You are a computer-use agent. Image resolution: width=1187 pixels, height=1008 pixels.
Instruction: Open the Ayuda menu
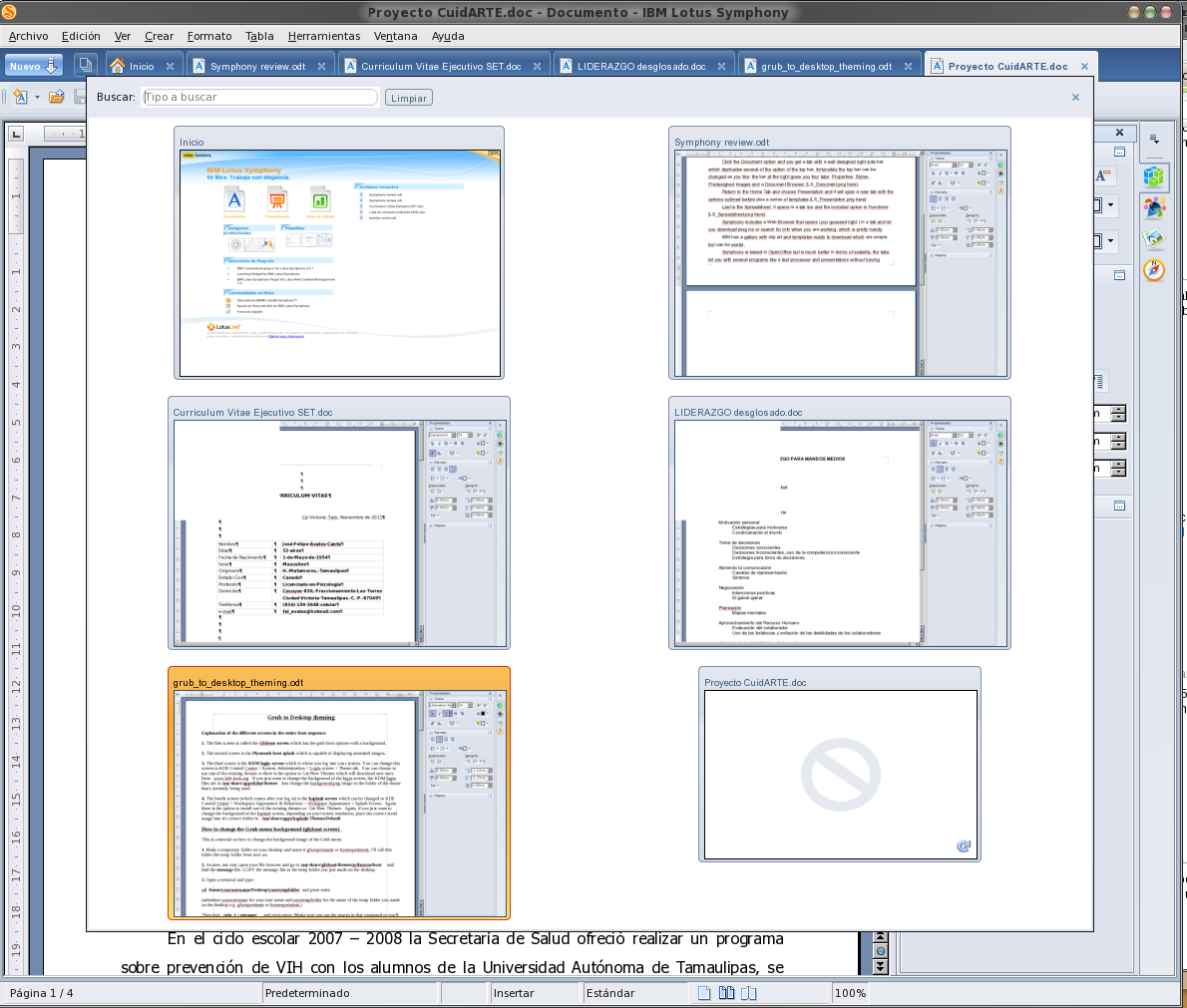[x=448, y=36]
